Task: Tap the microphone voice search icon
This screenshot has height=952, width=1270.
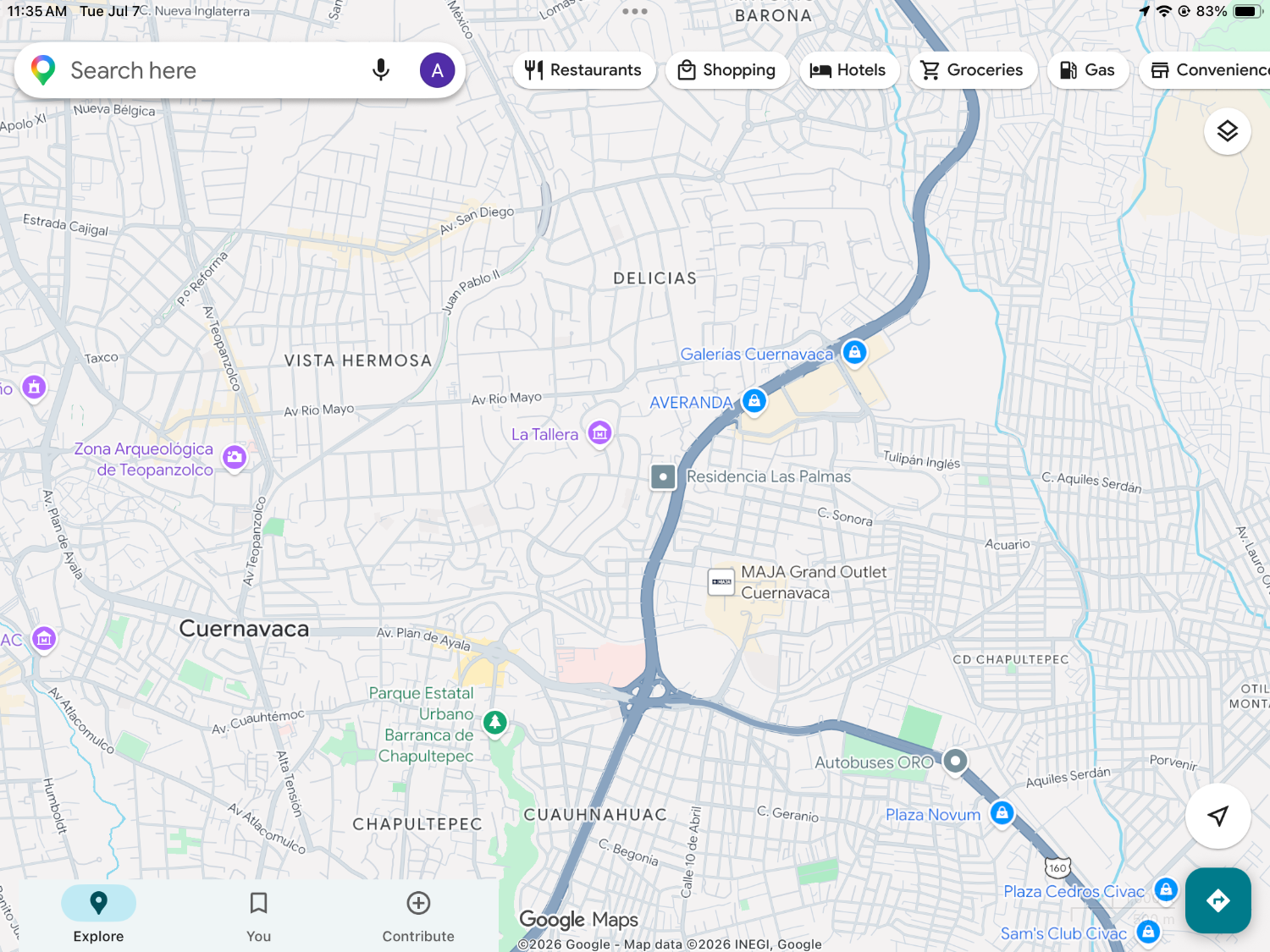Action: pyautogui.click(x=381, y=70)
